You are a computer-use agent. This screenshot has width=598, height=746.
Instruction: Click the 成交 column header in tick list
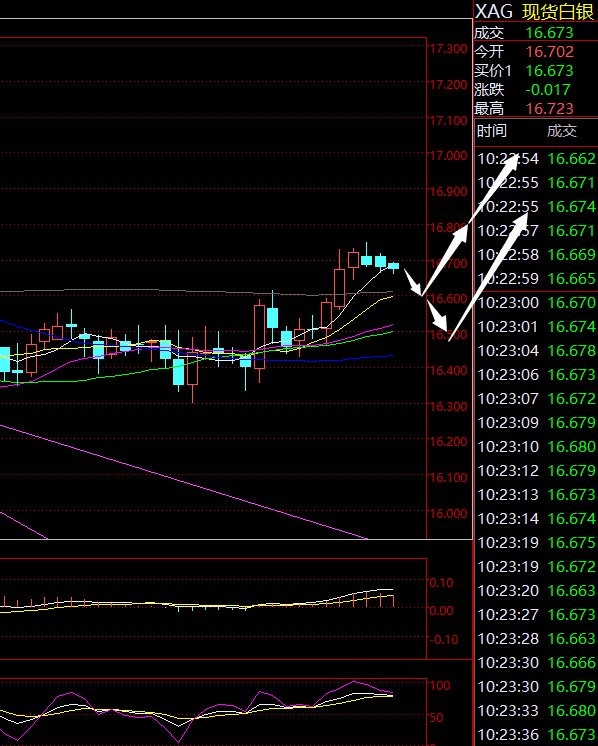(562, 130)
